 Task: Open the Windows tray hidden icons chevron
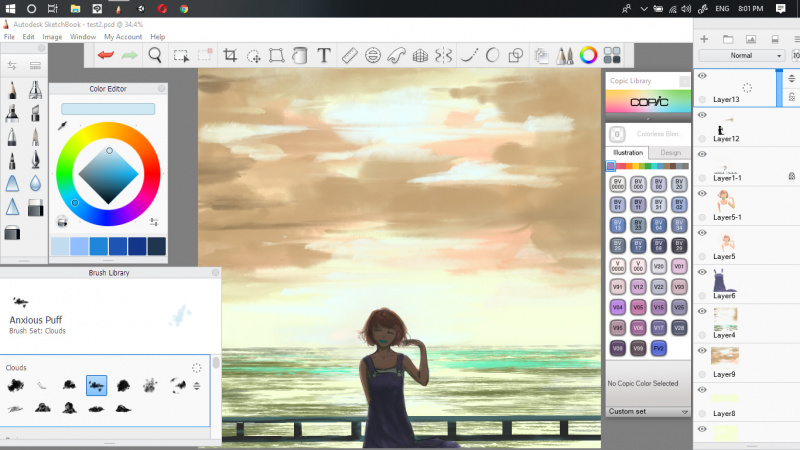tap(644, 9)
